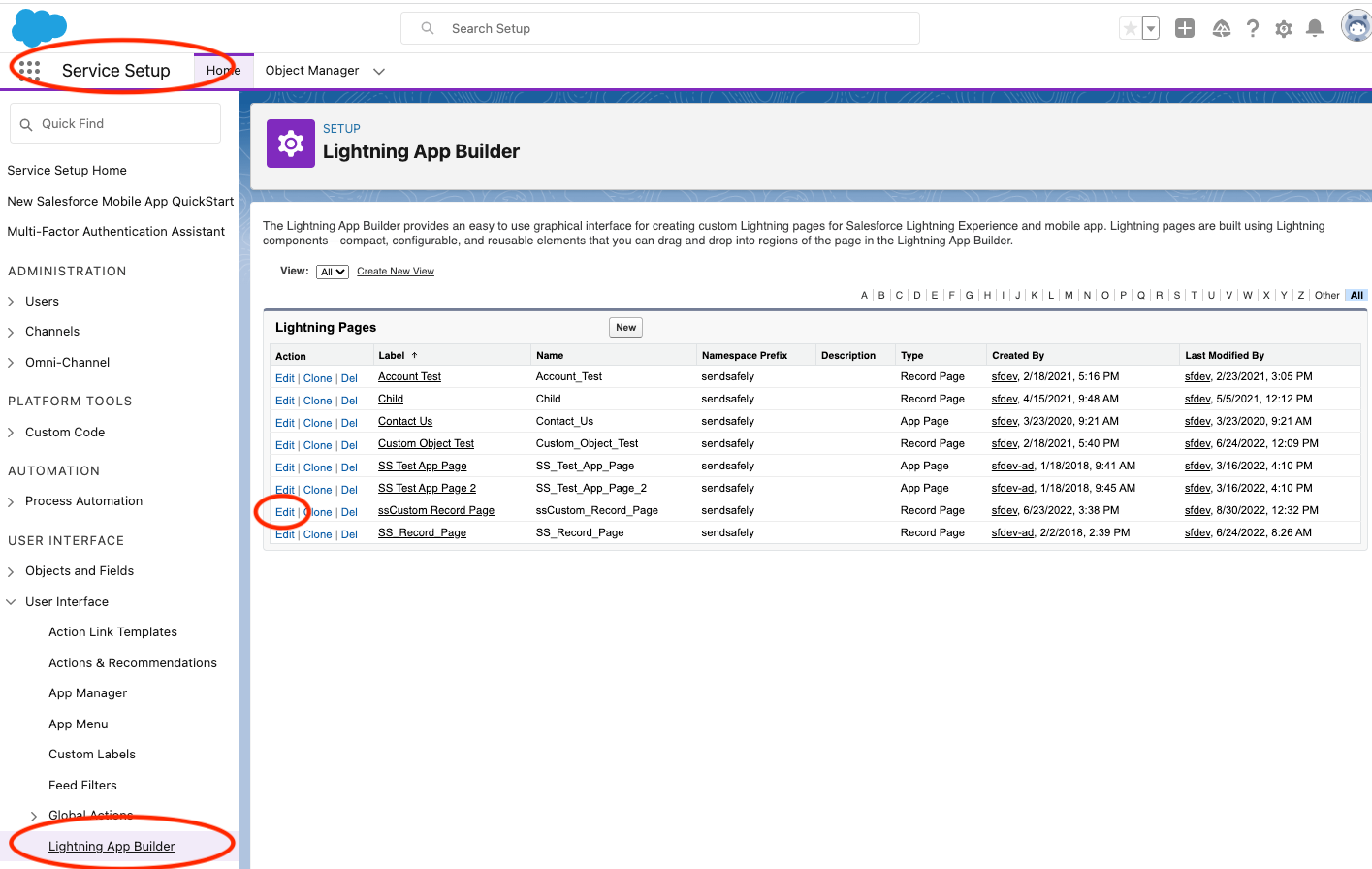Show All pages in the alphabet filter

(x=1356, y=296)
